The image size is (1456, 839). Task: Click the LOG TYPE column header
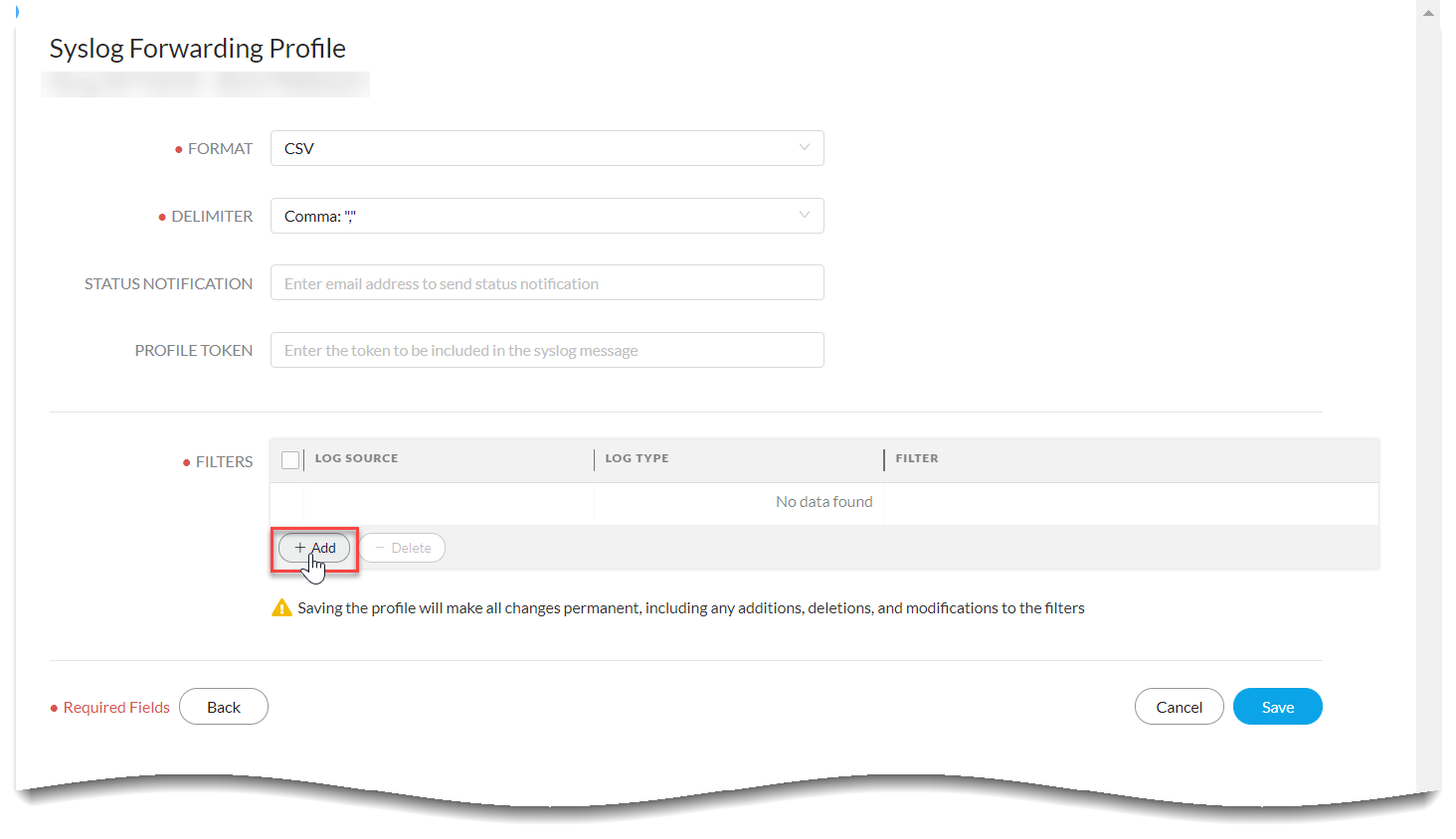click(x=637, y=458)
